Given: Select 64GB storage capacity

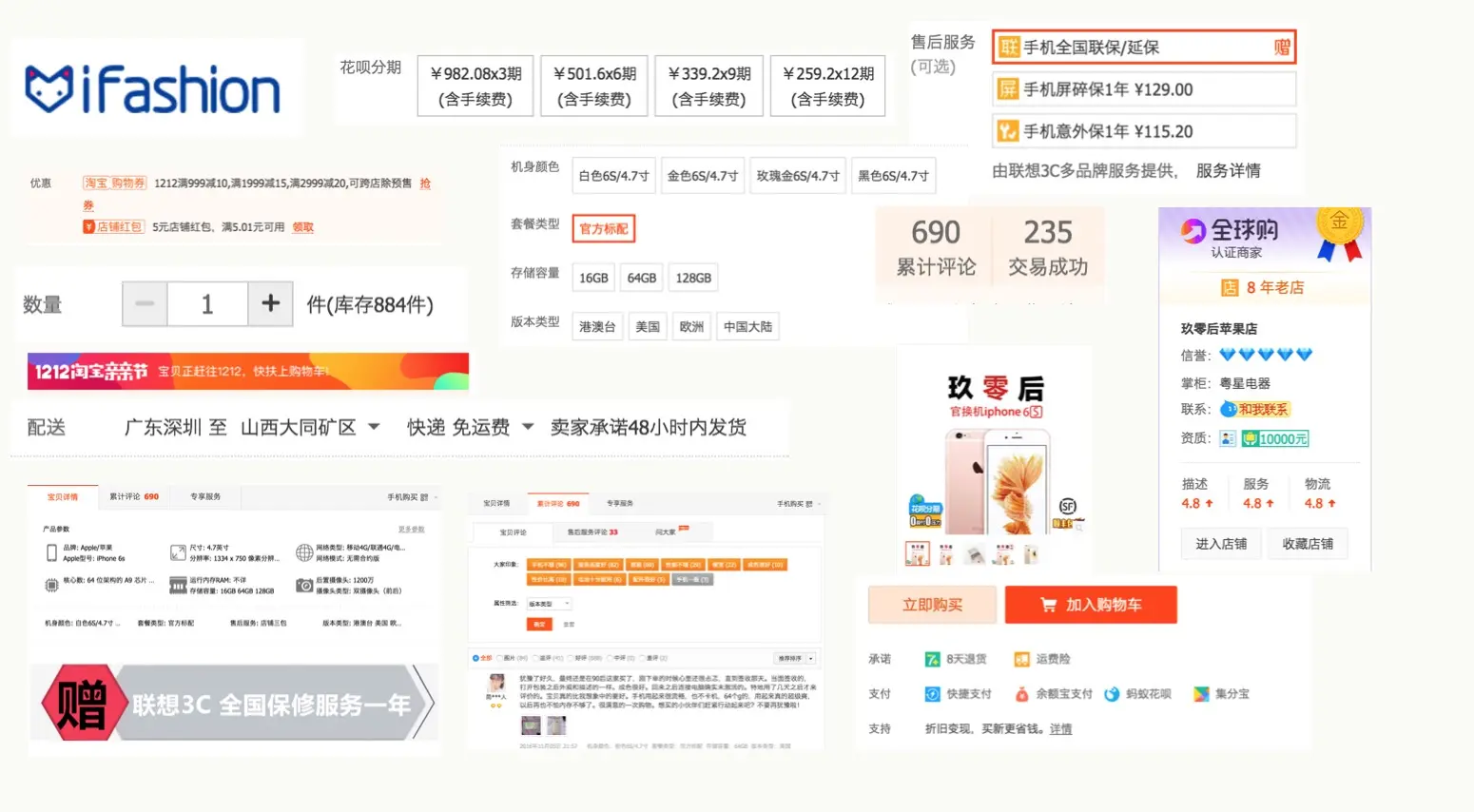Looking at the screenshot, I should coord(642,278).
